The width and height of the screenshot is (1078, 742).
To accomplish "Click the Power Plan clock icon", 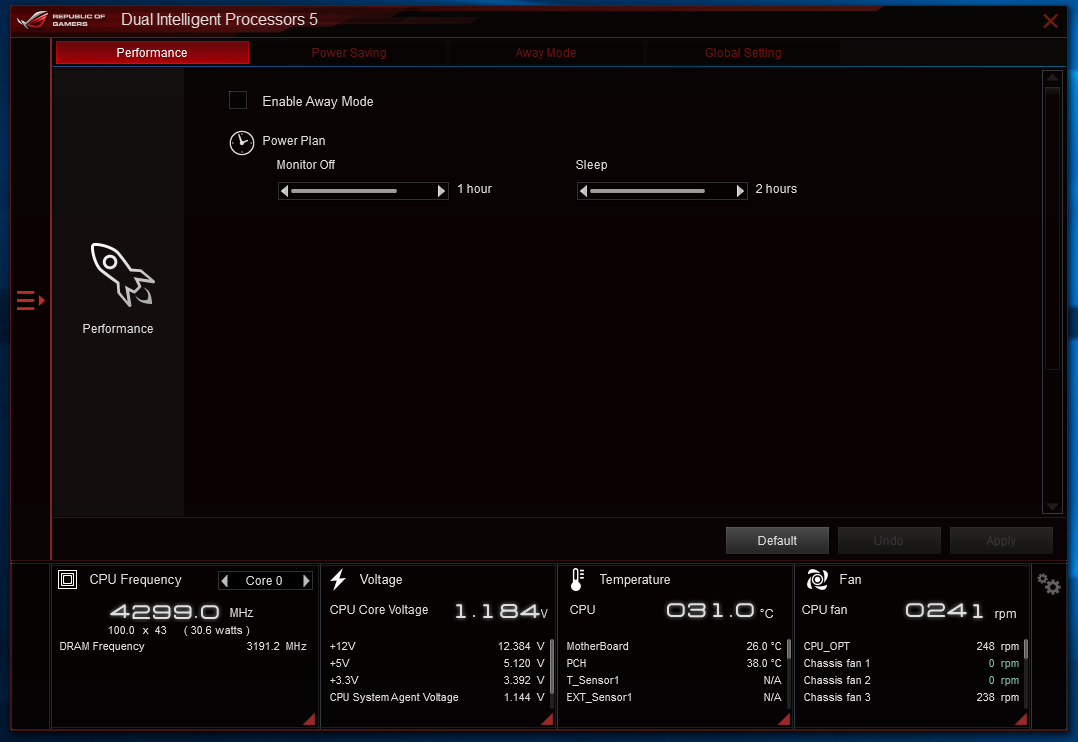I will pos(241,143).
